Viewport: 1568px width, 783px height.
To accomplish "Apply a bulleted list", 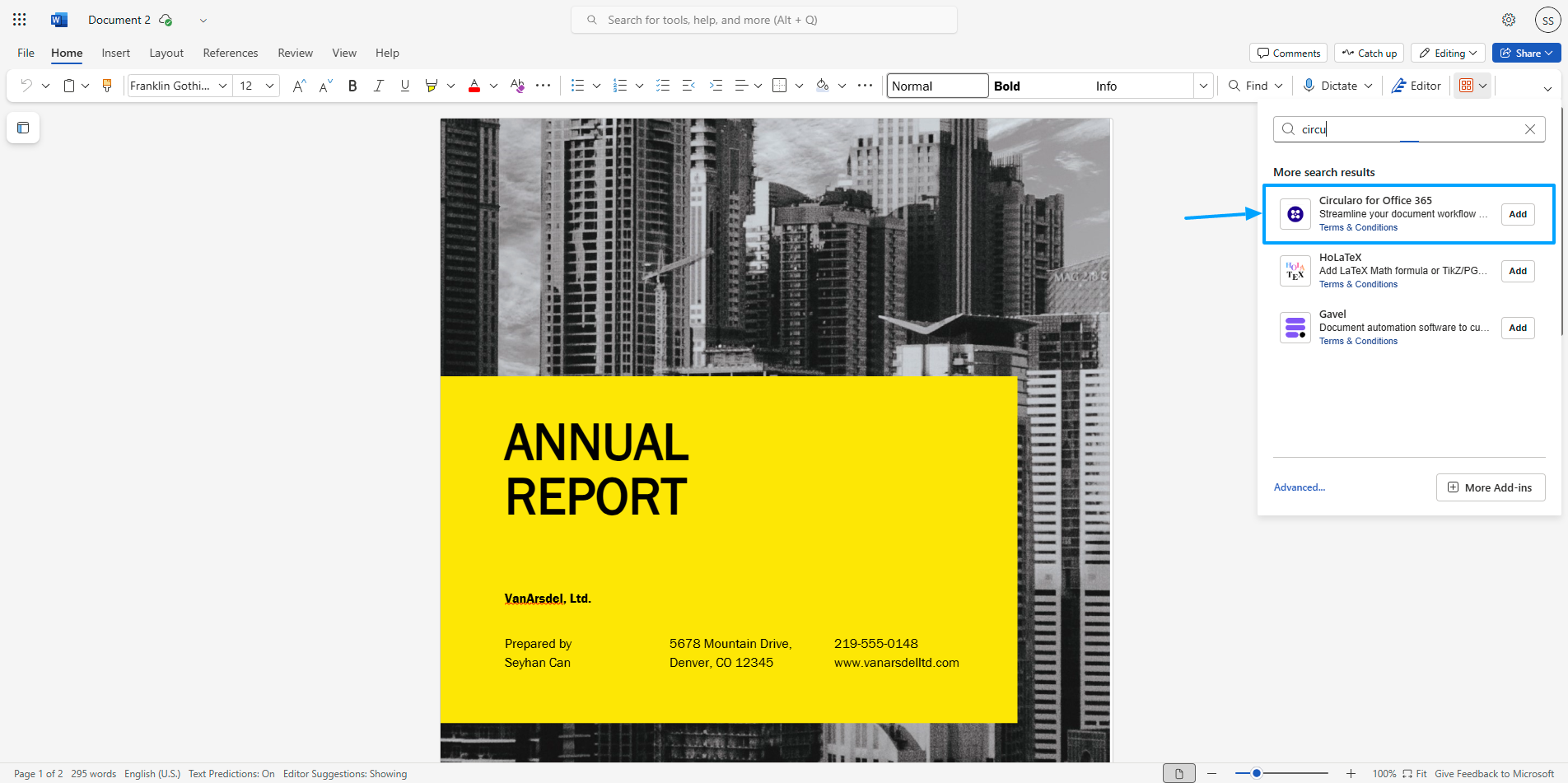I will coord(579,85).
